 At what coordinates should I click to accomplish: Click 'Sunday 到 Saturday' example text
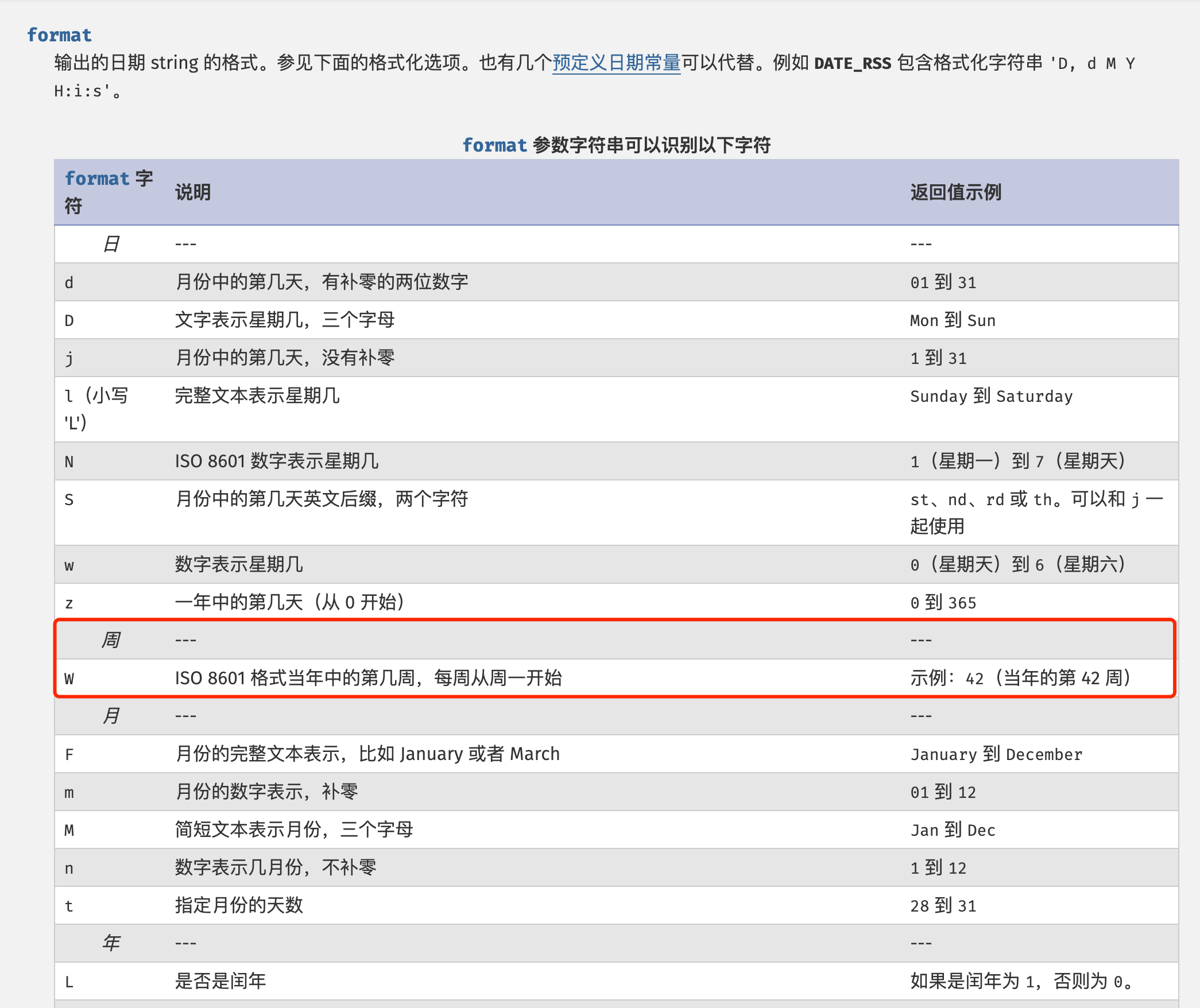coord(991,396)
